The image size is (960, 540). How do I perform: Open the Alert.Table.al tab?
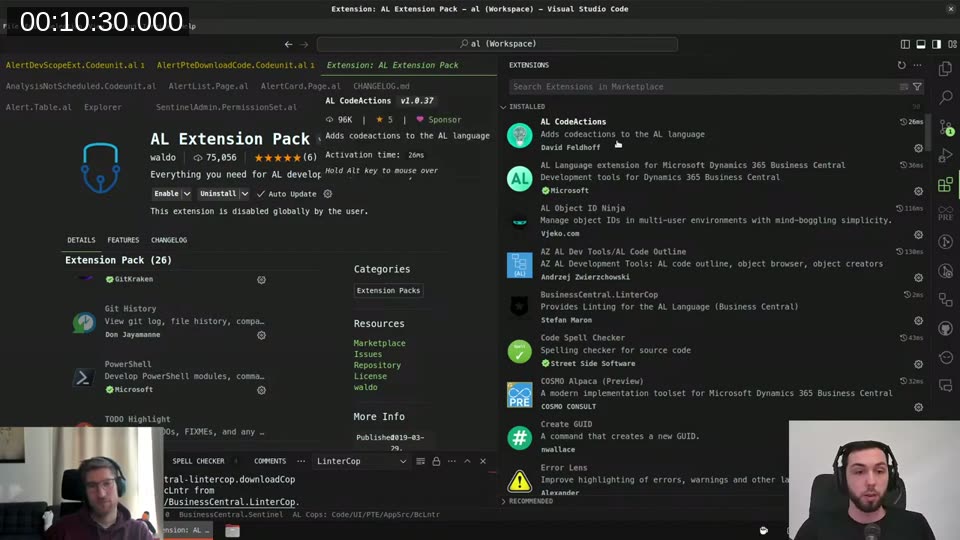39,107
